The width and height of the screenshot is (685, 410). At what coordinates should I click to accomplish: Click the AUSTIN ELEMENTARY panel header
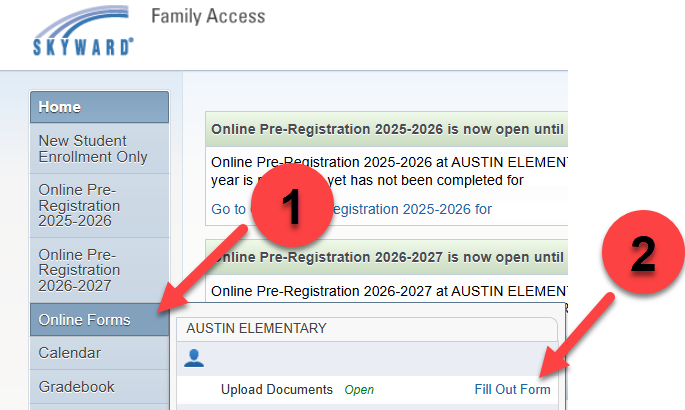click(x=257, y=328)
